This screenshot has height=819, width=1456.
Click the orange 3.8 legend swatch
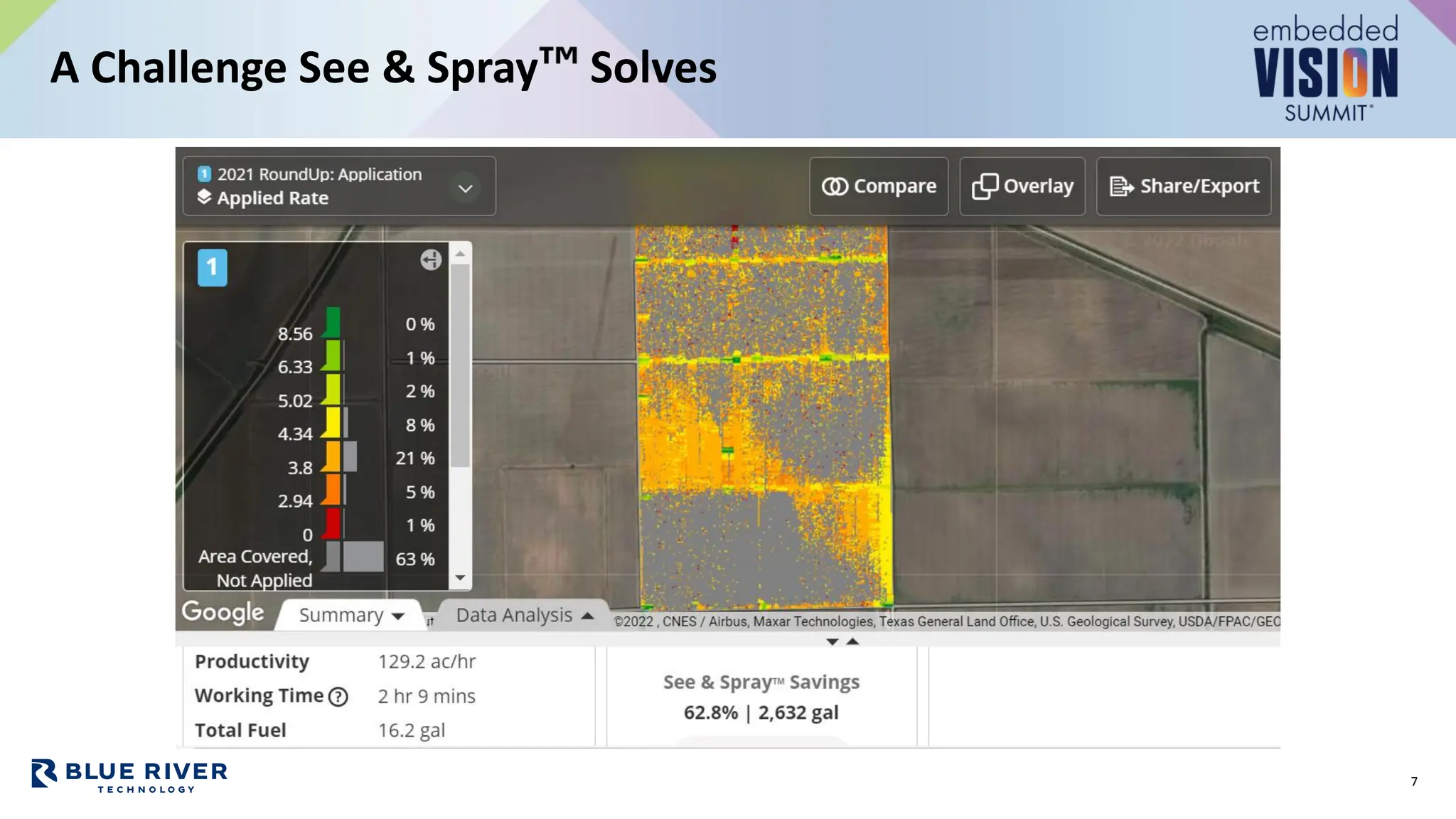pos(333,456)
